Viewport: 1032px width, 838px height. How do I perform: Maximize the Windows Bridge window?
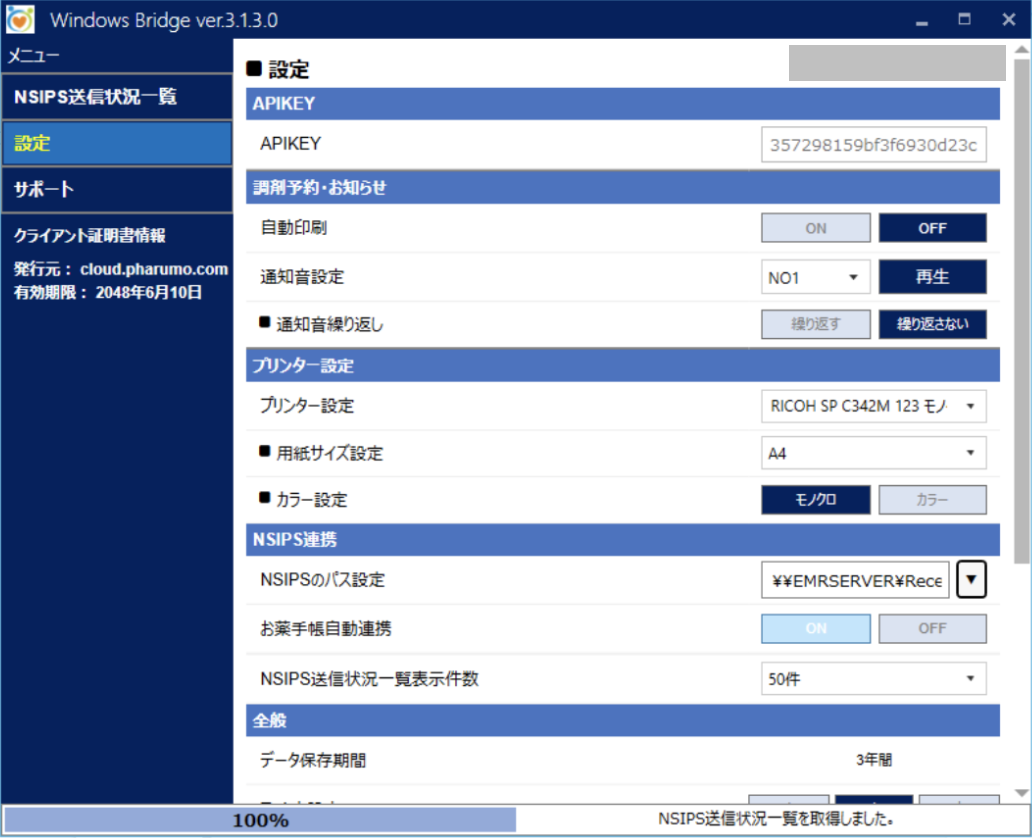pos(964,19)
